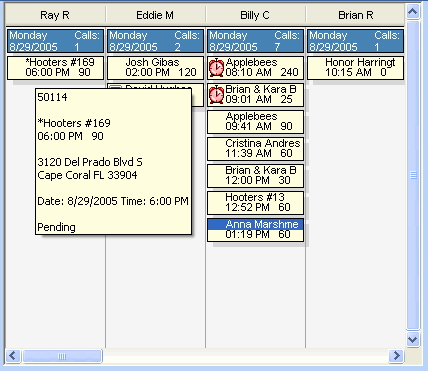Click the tooltip line Cape Coral FL 33904
The image size is (428, 371).
point(87,175)
